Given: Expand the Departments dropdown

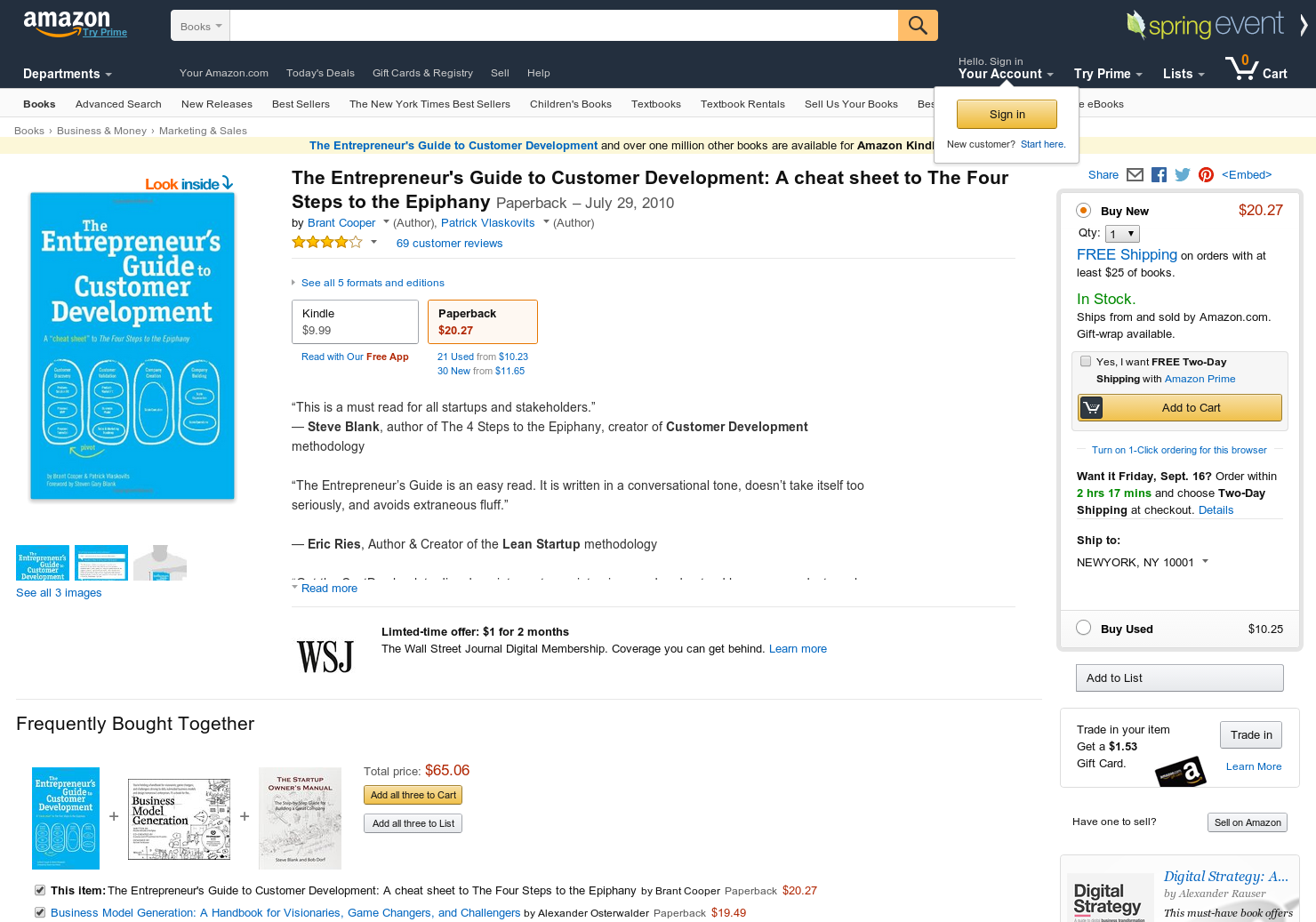Looking at the screenshot, I should pos(68,74).
